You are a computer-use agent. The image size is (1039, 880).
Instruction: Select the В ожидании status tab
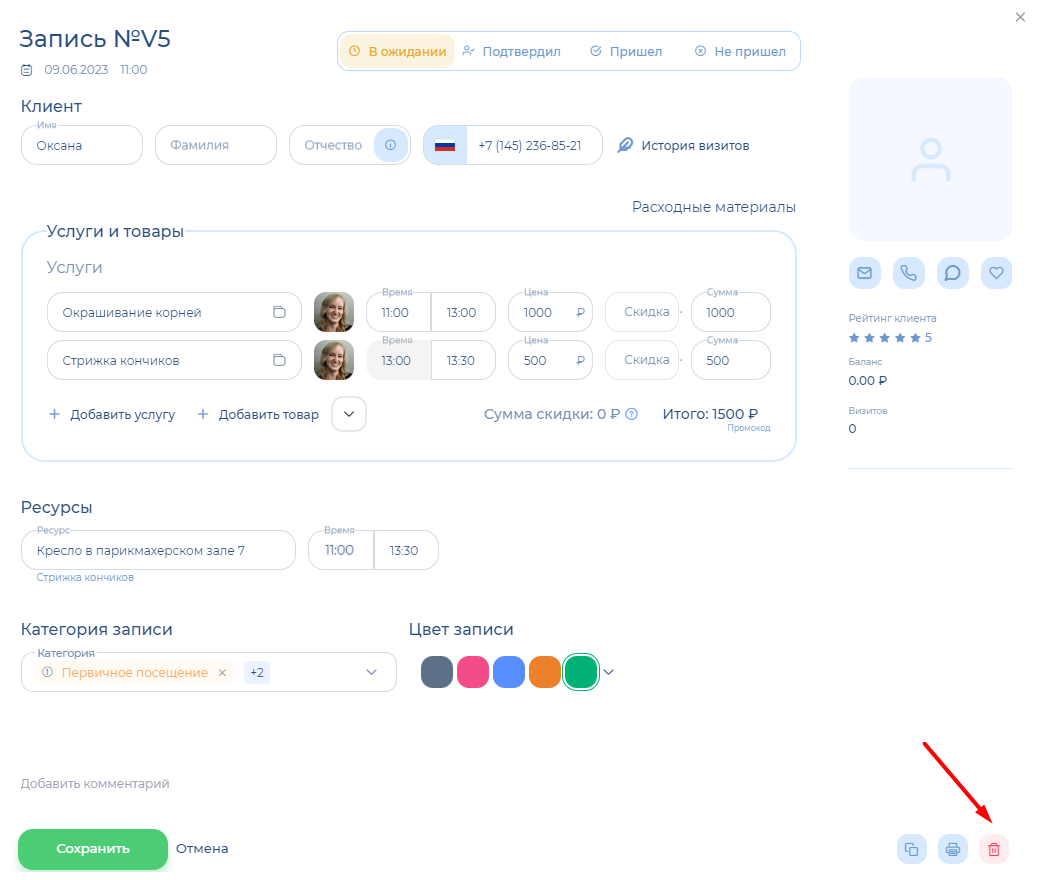point(397,51)
